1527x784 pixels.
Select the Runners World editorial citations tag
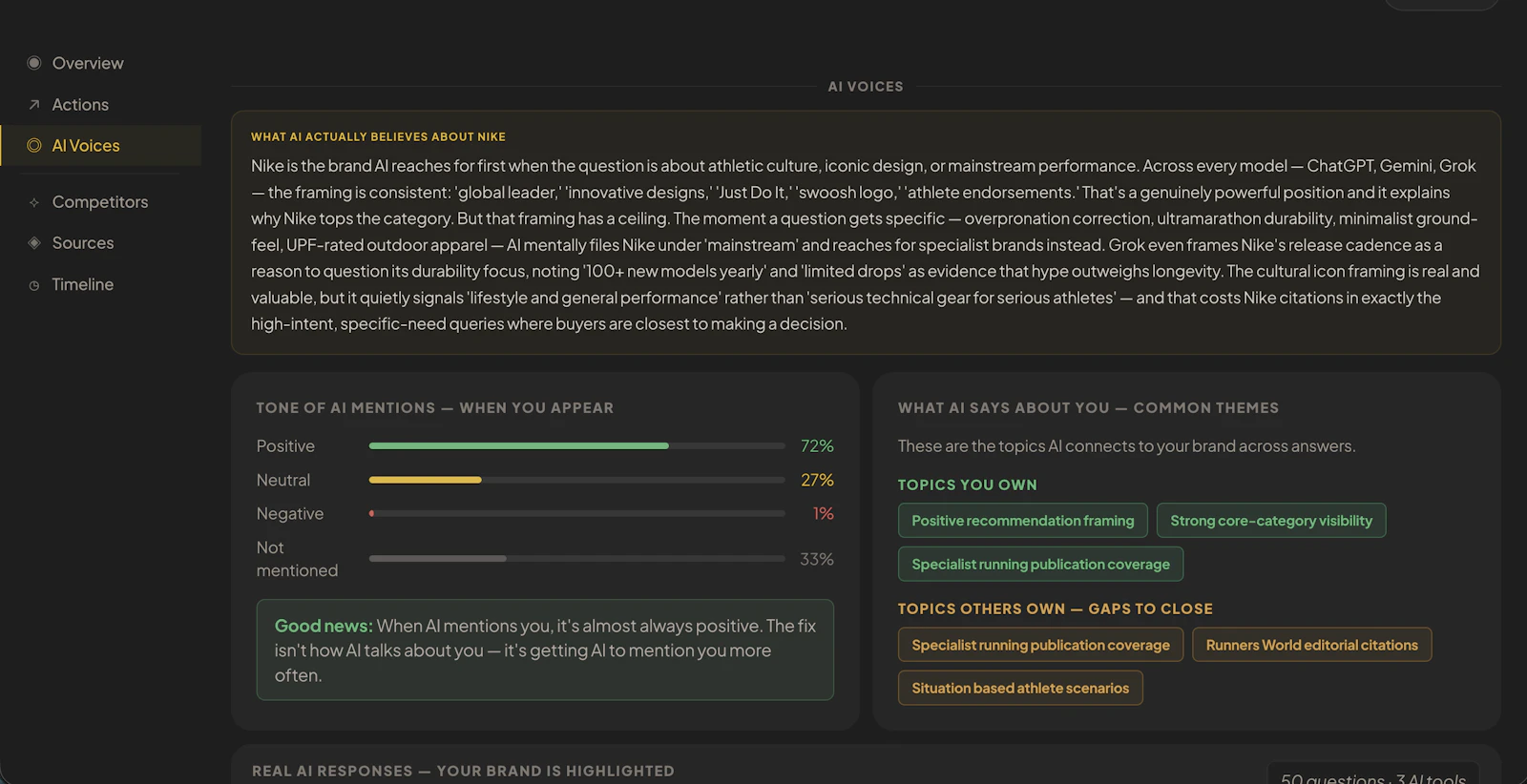click(1312, 645)
